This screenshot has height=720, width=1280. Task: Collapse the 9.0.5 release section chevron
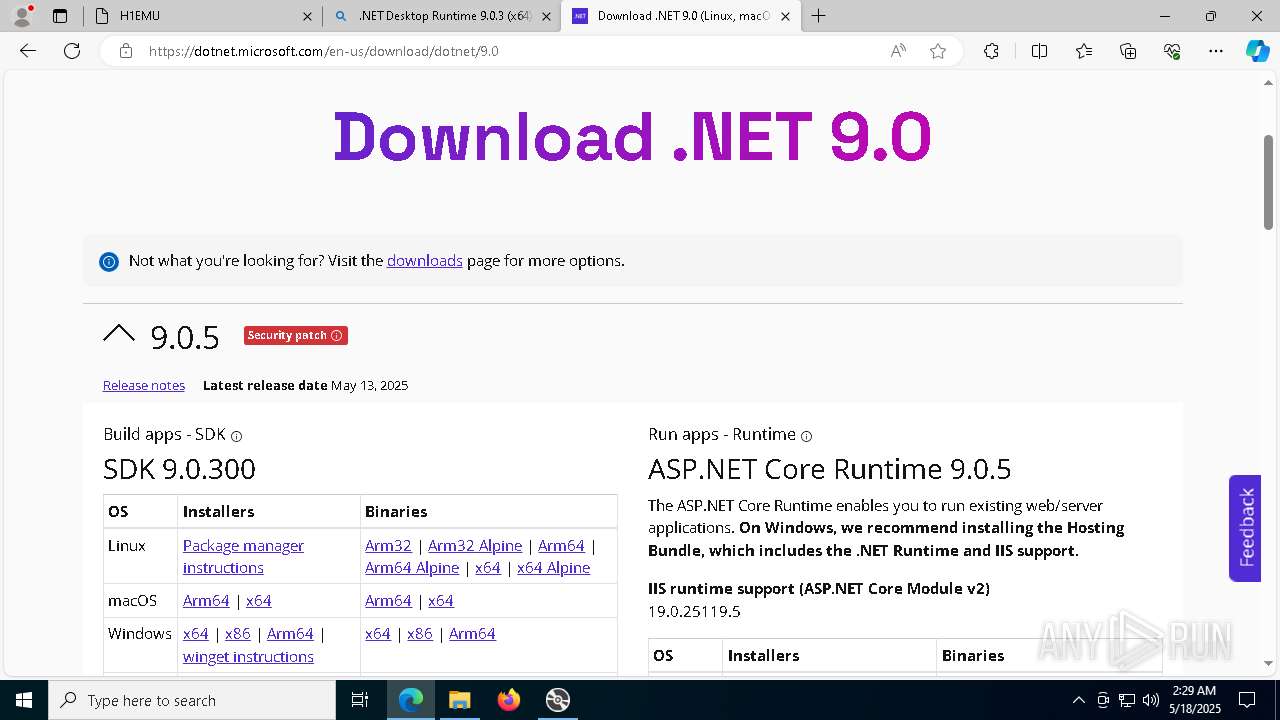point(119,335)
